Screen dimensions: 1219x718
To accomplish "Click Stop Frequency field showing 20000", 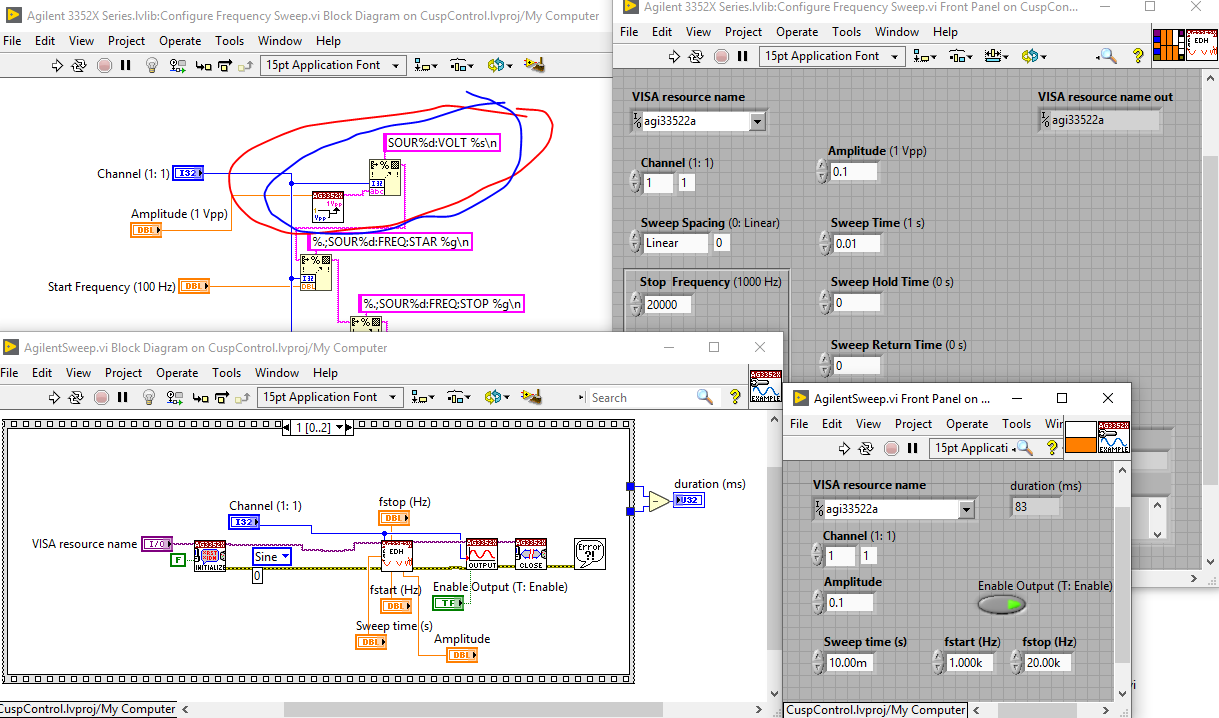I will click(667, 304).
